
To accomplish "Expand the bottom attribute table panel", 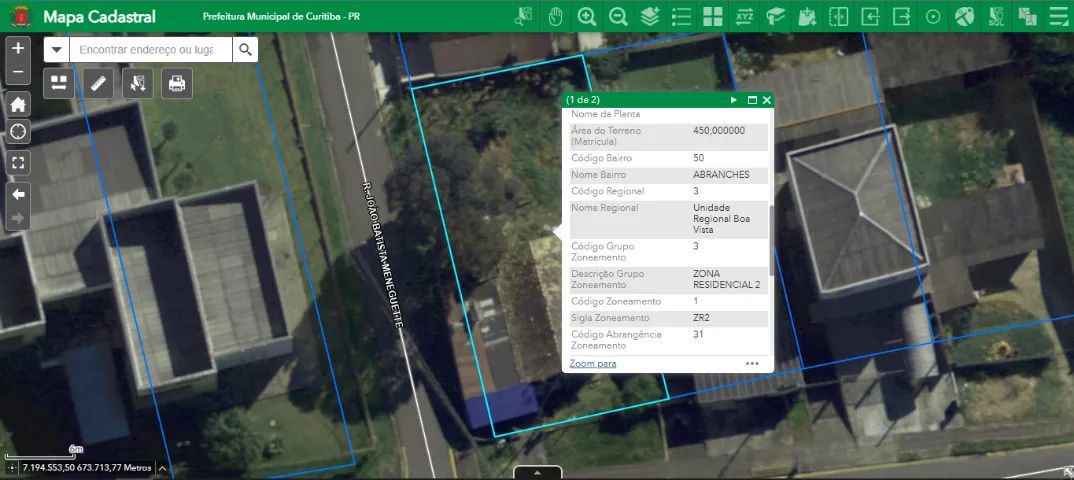I will pos(537,472).
